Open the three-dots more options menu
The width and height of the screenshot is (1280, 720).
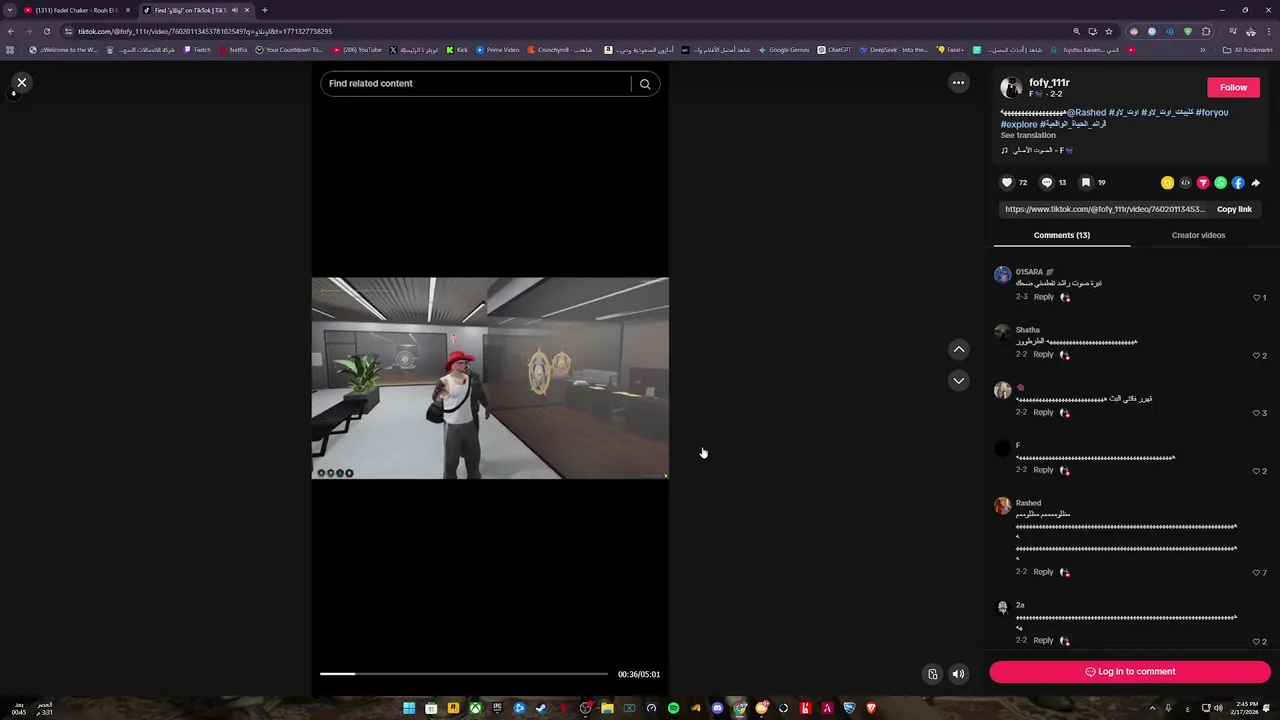click(x=958, y=83)
